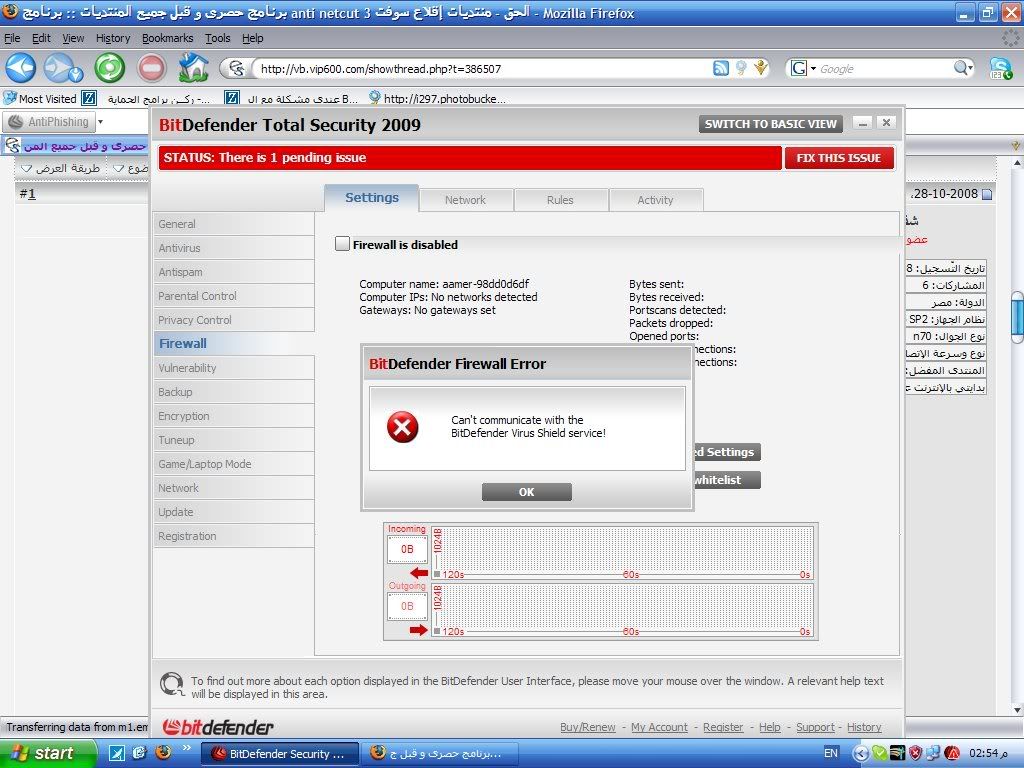The image size is (1024, 768).
Task: Click the BitDefender help magnifier icon
Action: [x=172, y=685]
